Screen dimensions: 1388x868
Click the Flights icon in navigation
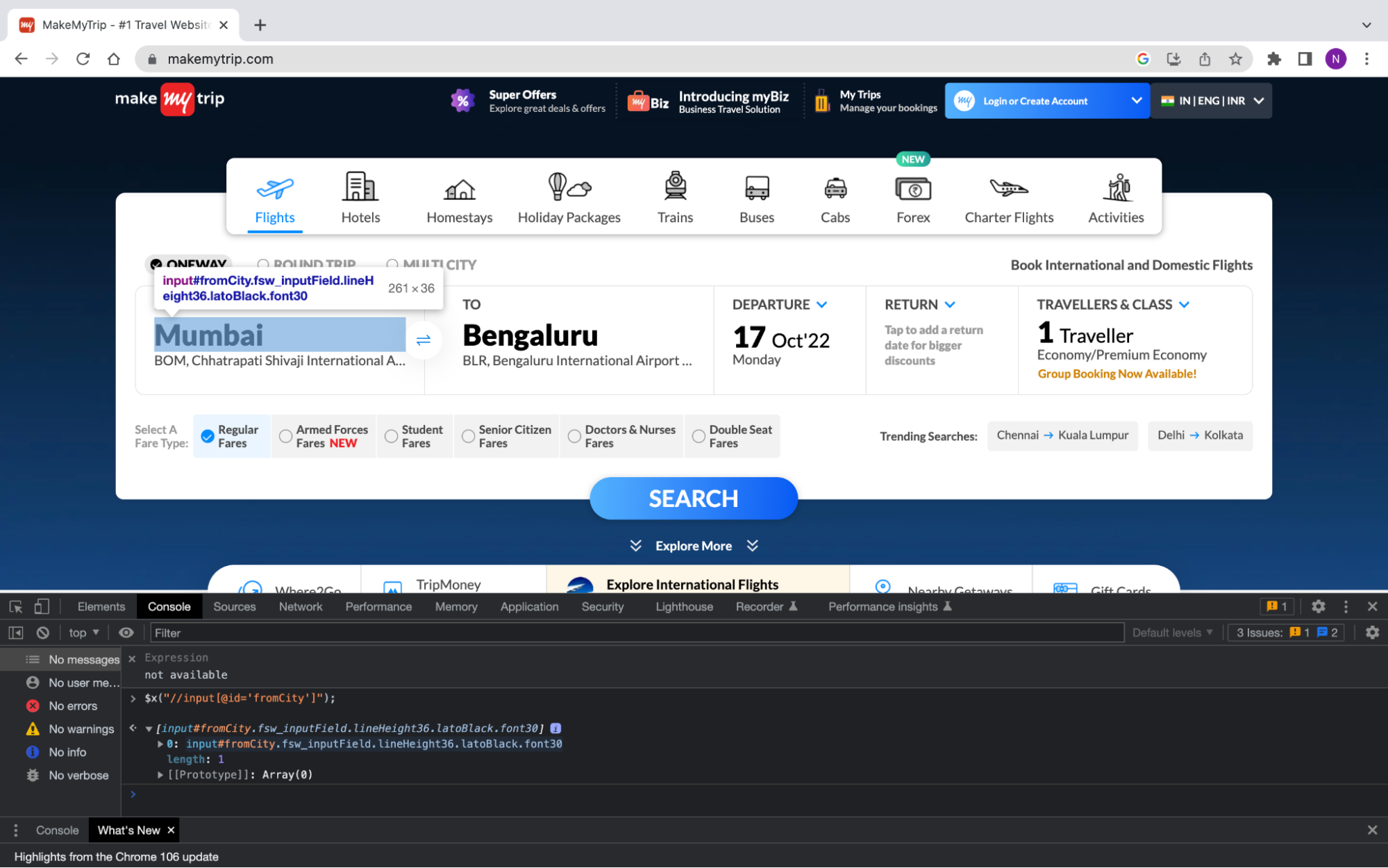276,190
